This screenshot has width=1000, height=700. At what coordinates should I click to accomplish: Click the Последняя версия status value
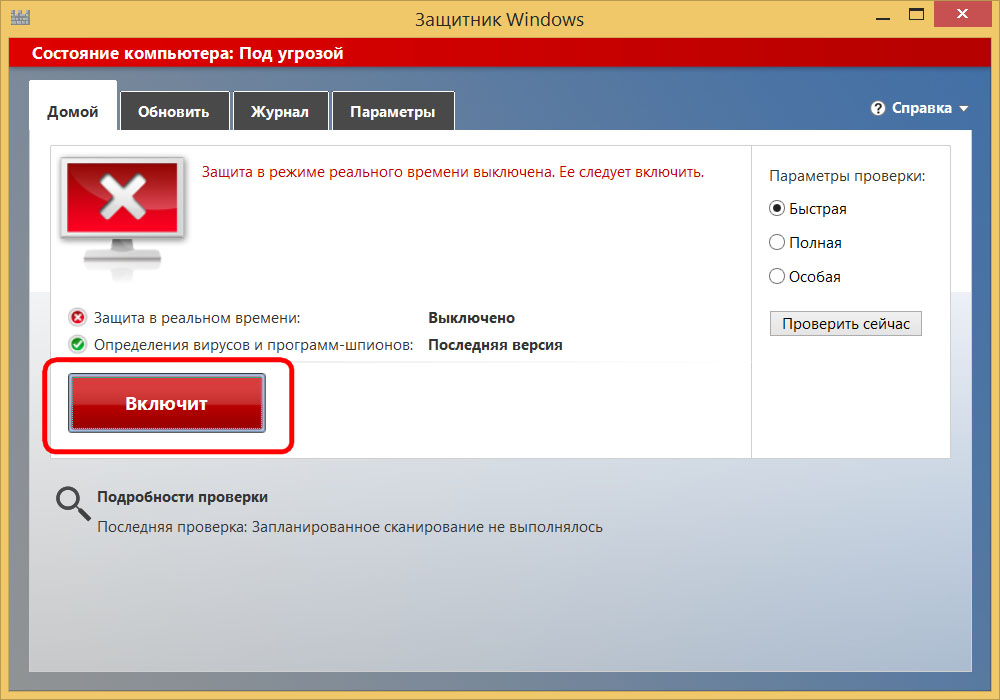pyautogui.click(x=495, y=345)
